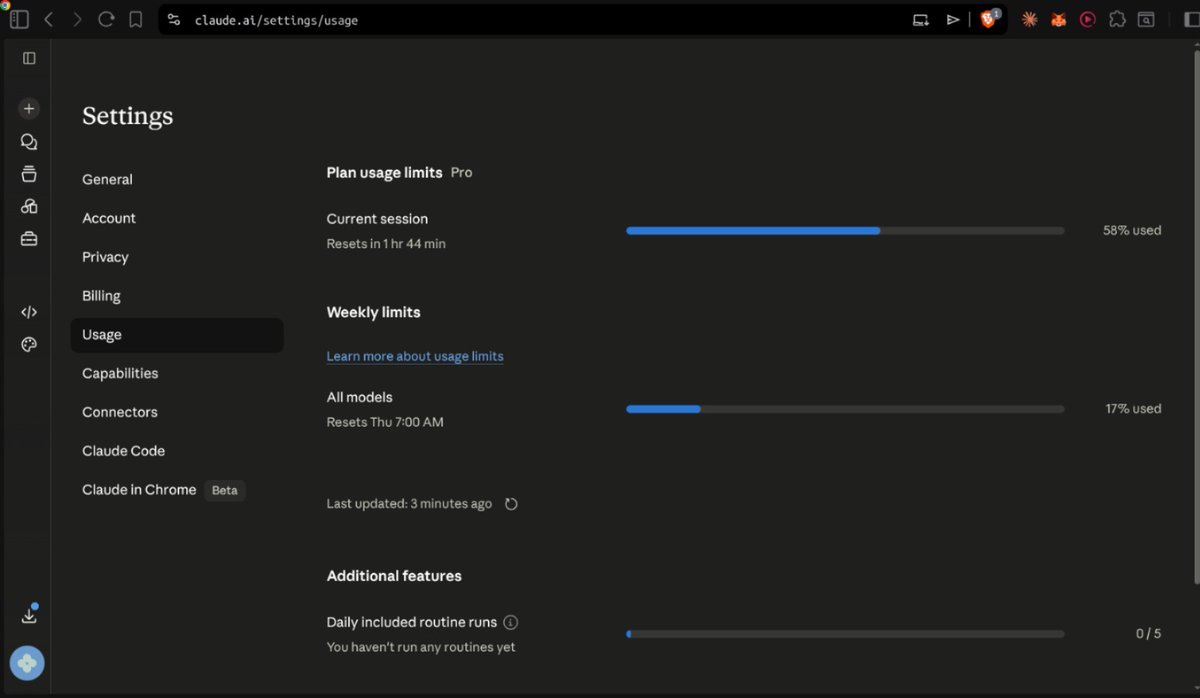Image resolution: width=1200 pixels, height=698 pixels.
Task: Show info for Daily included routine runs
Action: click(x=510, y=622)
